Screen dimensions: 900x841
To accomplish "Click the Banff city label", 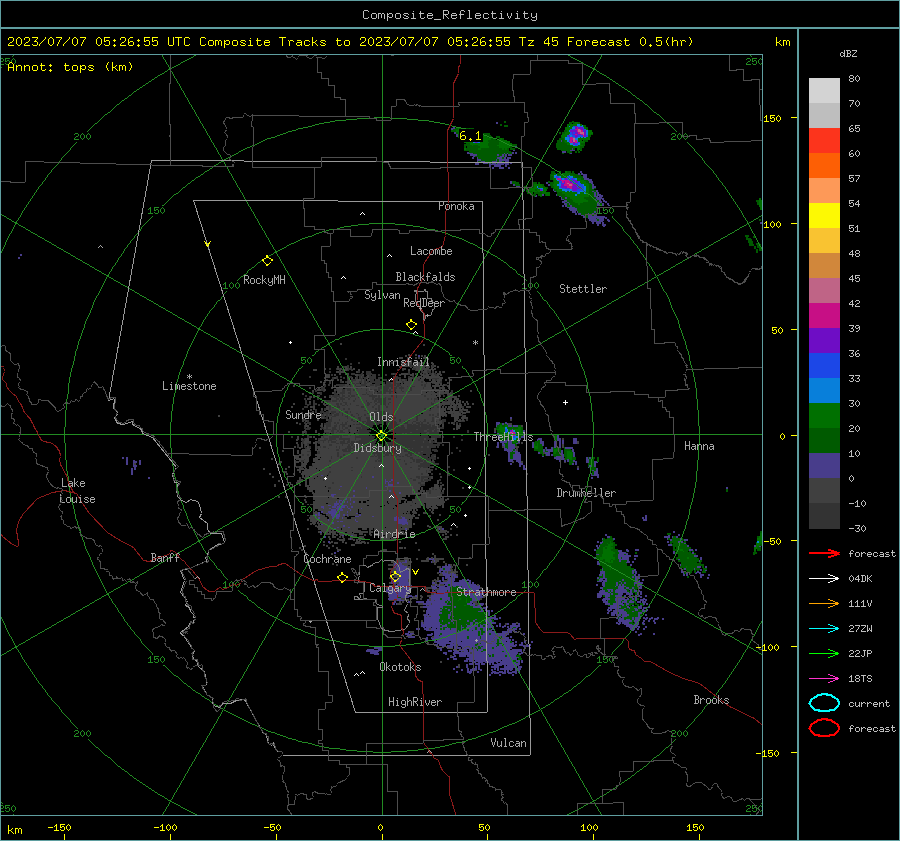I will [165, 557].
